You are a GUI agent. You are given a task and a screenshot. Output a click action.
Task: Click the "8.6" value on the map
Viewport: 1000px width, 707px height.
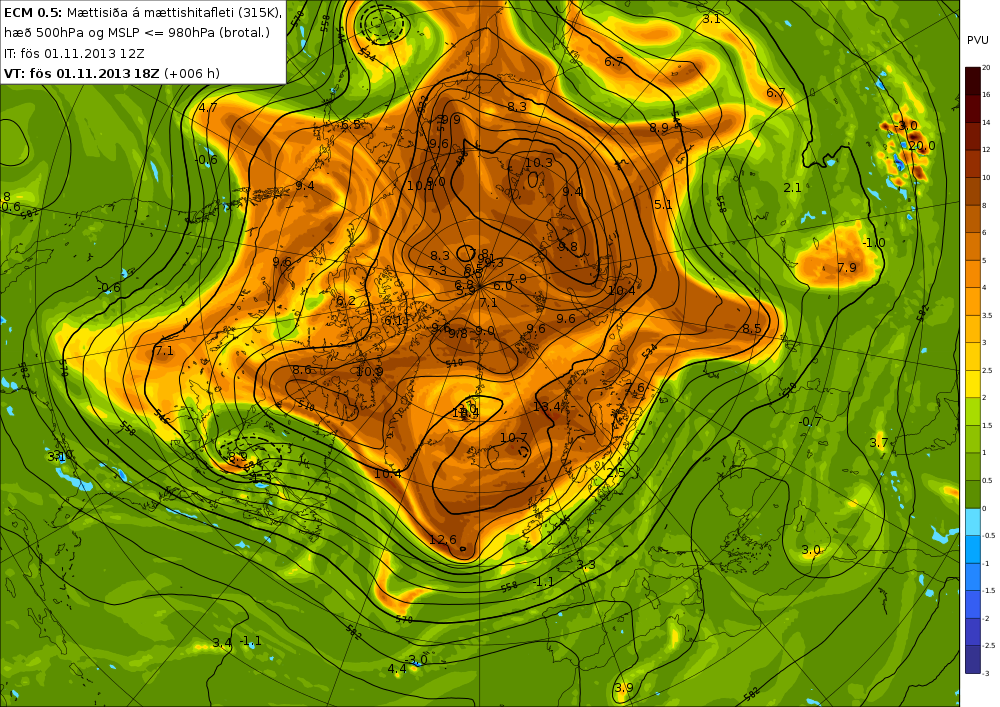[302, 370]
